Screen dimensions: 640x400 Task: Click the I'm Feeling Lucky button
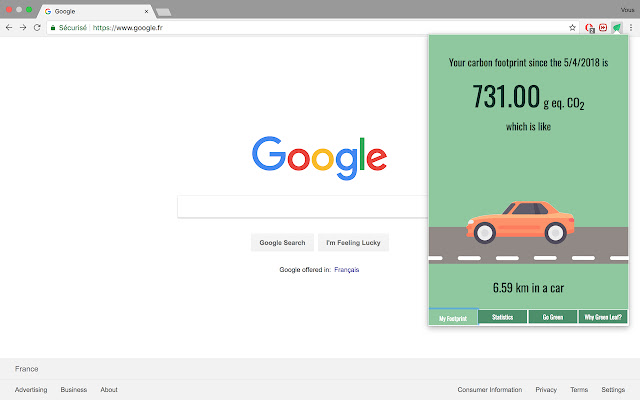(x=353, y=242)
